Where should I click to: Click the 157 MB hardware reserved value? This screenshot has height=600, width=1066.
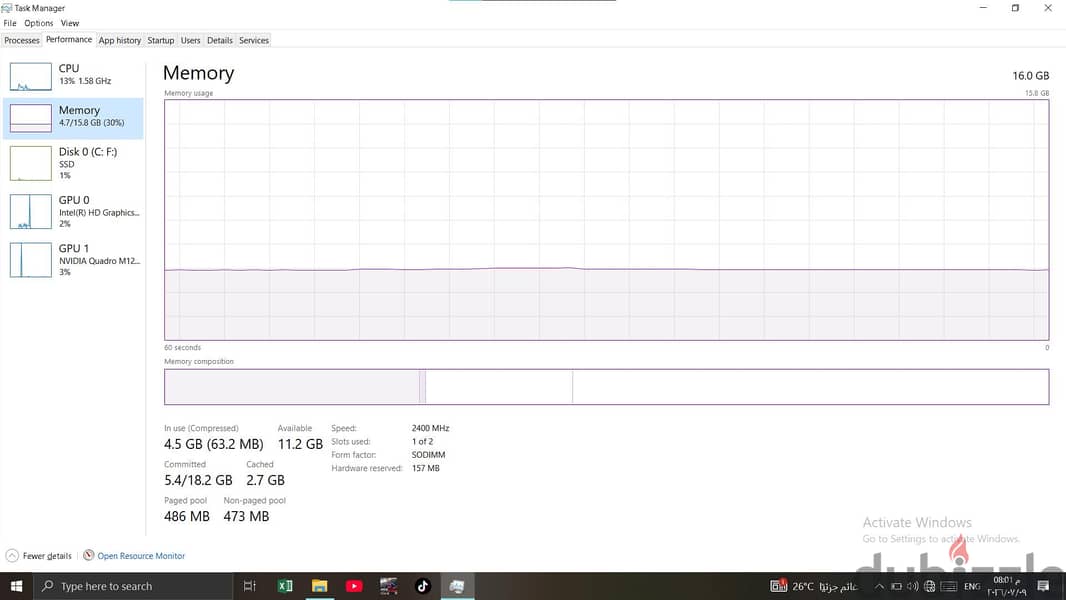(x=426, y=468)
